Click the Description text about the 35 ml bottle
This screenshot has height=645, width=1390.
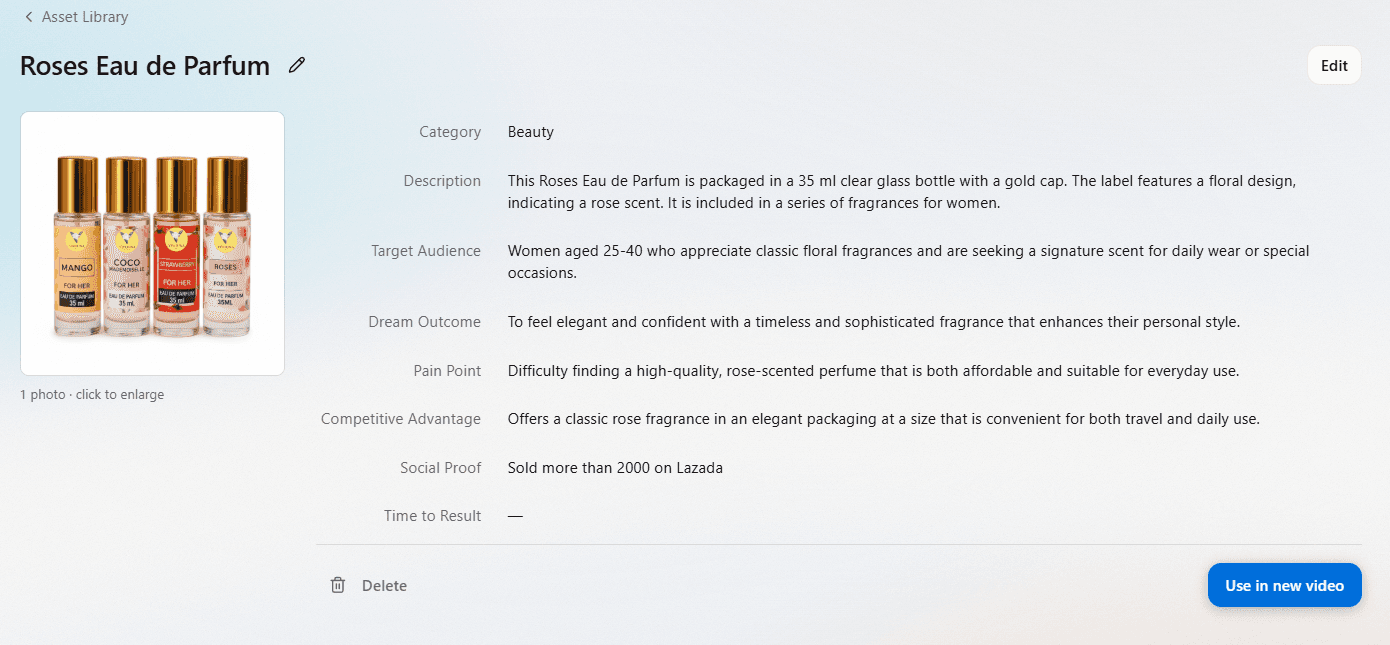(902, 192)
